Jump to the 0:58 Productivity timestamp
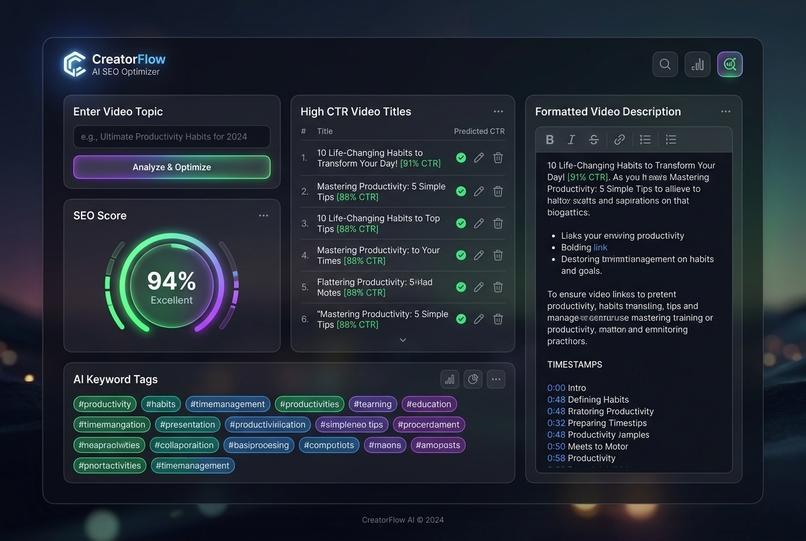Screen dimensions: 806x541 (581, 458)
